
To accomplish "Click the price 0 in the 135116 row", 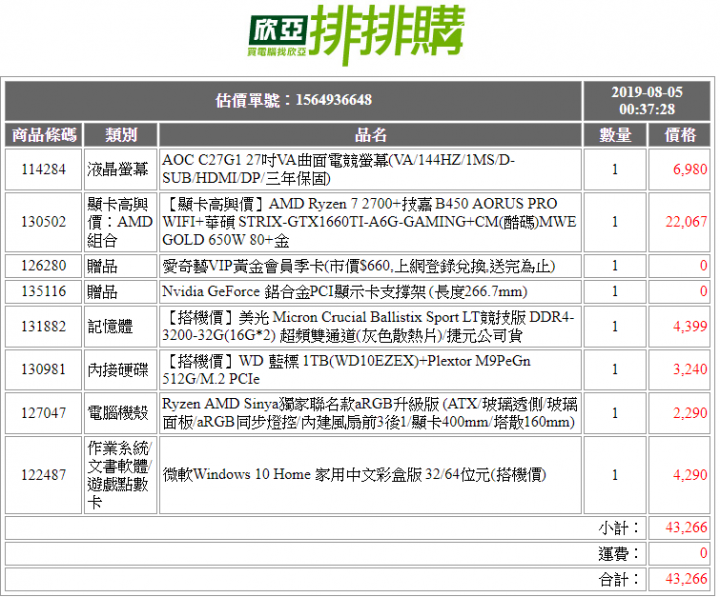I will point(703,292).
